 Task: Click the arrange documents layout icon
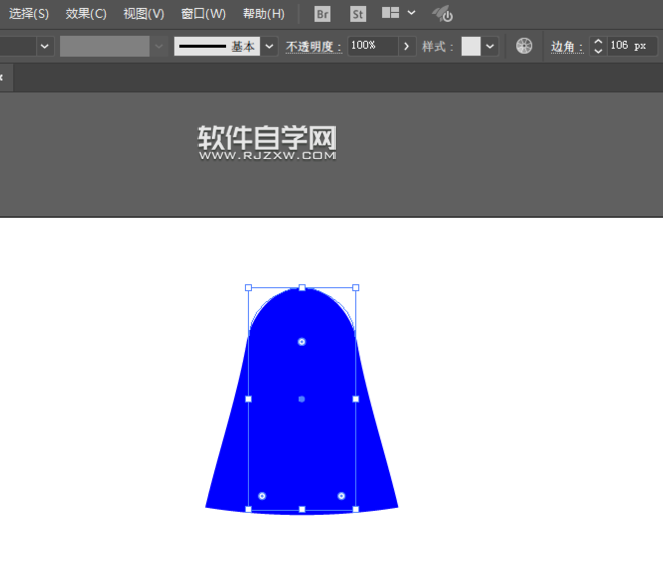coord(390,13)
